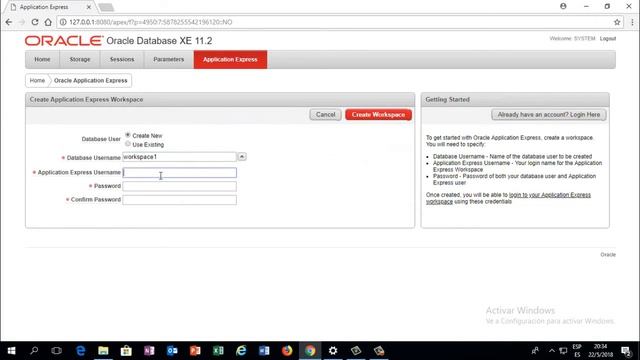The height and width of the screenshot is (360, 640).
Task: Open Excel from taskbar
Action: (x=218, y=351)
